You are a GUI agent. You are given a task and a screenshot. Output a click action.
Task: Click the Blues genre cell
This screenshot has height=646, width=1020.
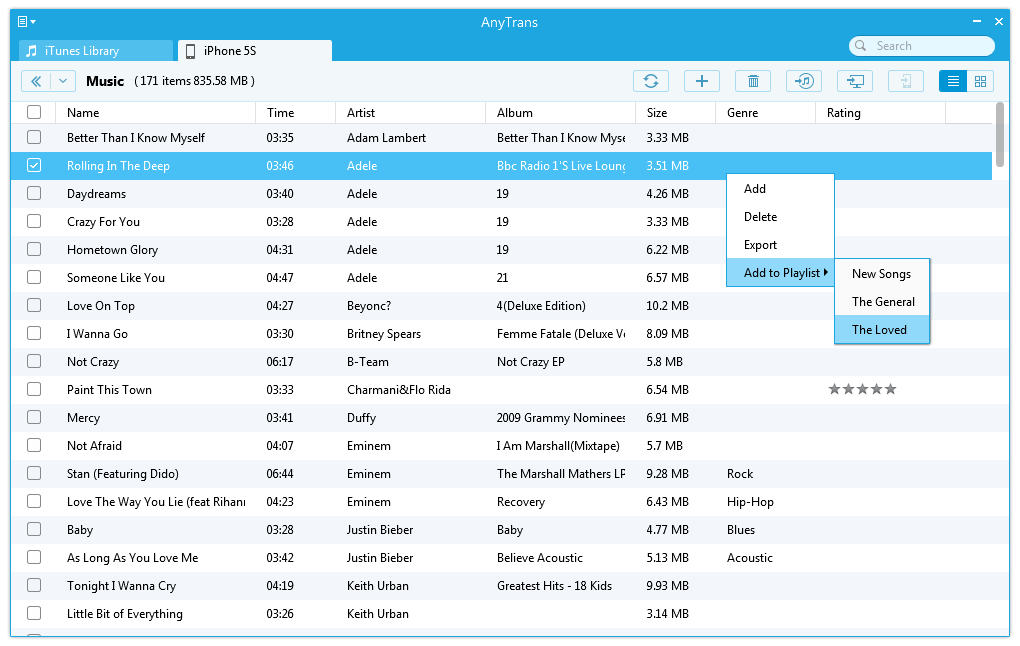click(x=741, y=530)
